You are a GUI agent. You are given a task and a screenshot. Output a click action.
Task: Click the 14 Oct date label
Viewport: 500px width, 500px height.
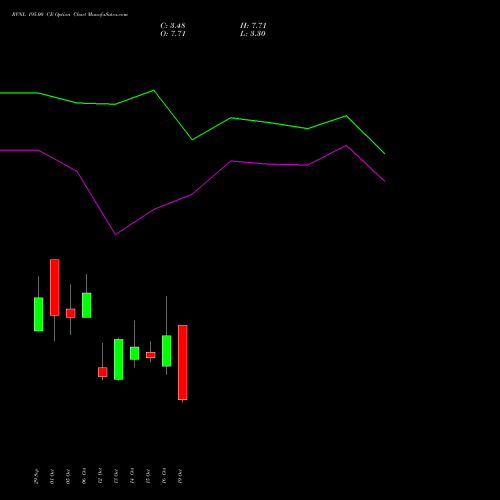(132, 476)
